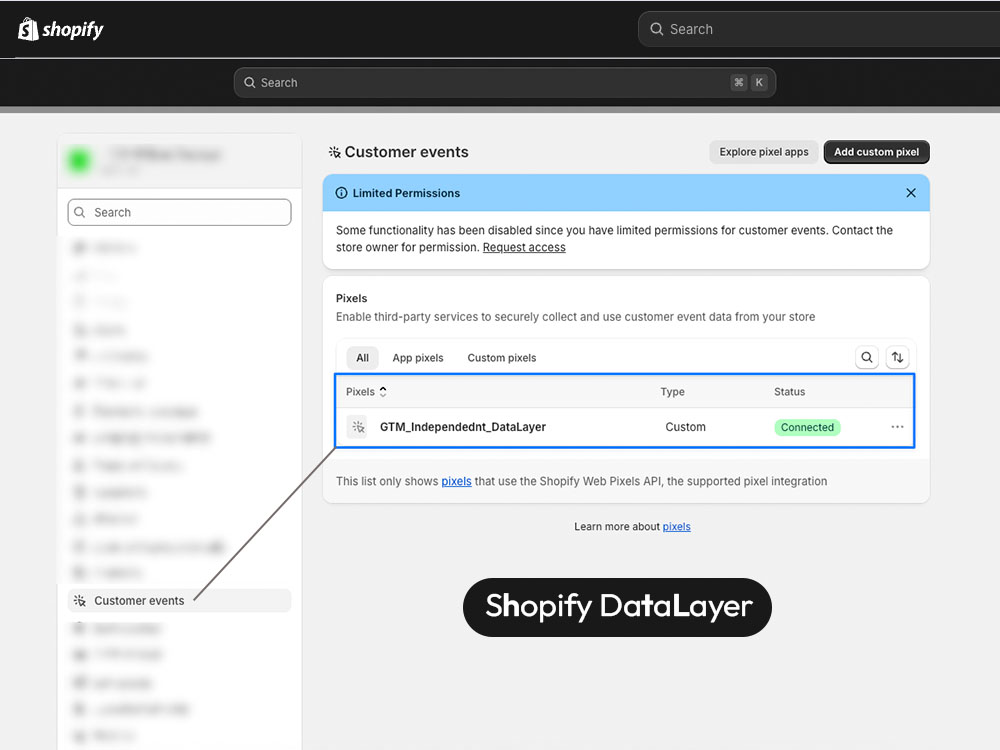Select Customer events in sidebar

(179, 601)
